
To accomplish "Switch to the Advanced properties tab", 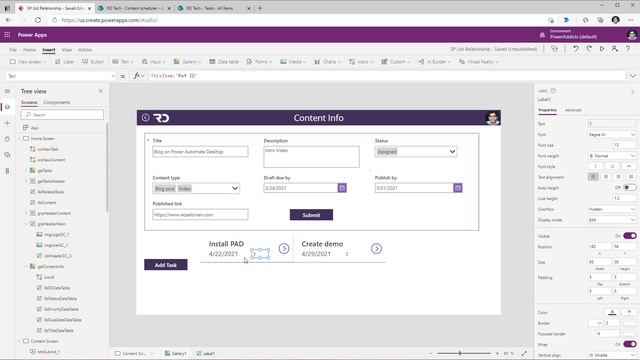I will click(573, 110).
